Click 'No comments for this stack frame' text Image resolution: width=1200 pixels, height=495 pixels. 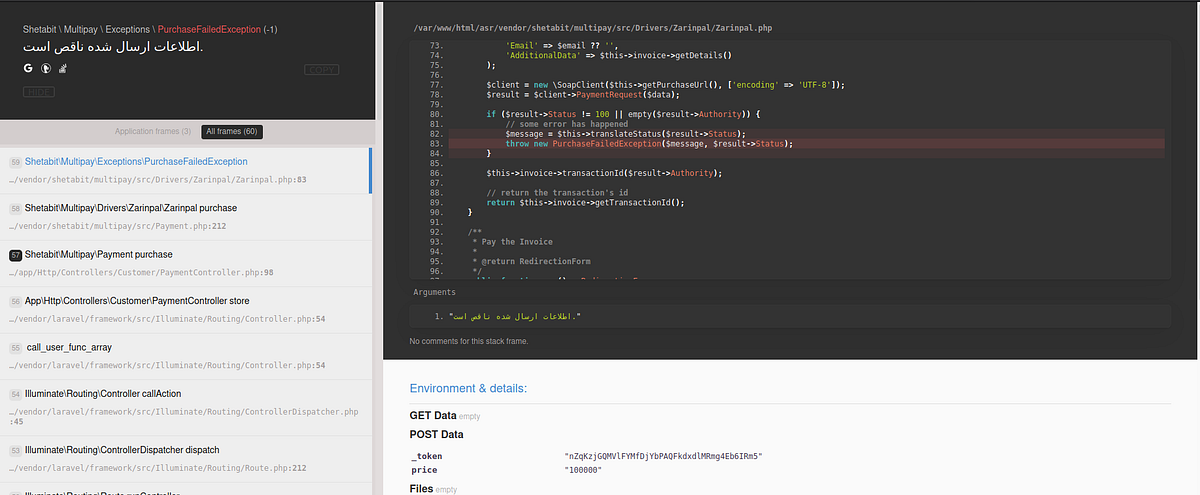pos(469,341)
